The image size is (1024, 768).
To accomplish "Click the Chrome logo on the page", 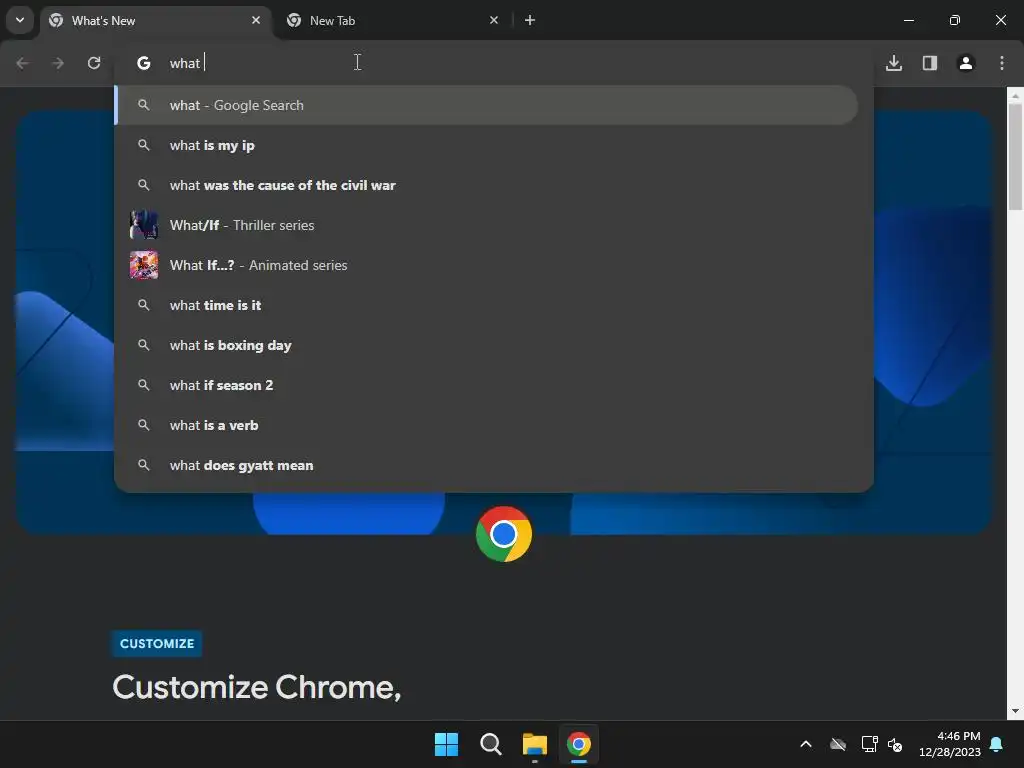I will click(x=504, y=534).
